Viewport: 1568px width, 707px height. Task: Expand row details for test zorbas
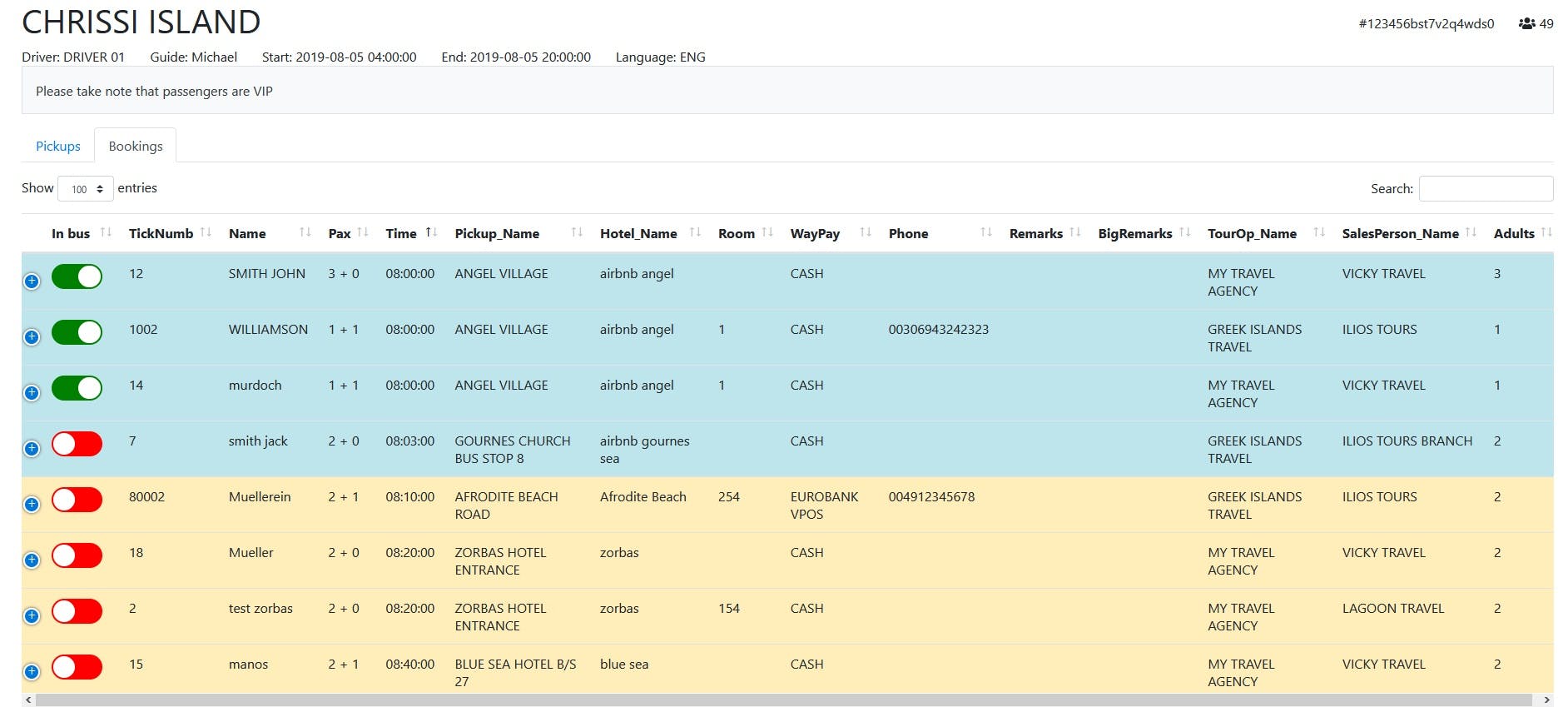[x=32, y=616]
